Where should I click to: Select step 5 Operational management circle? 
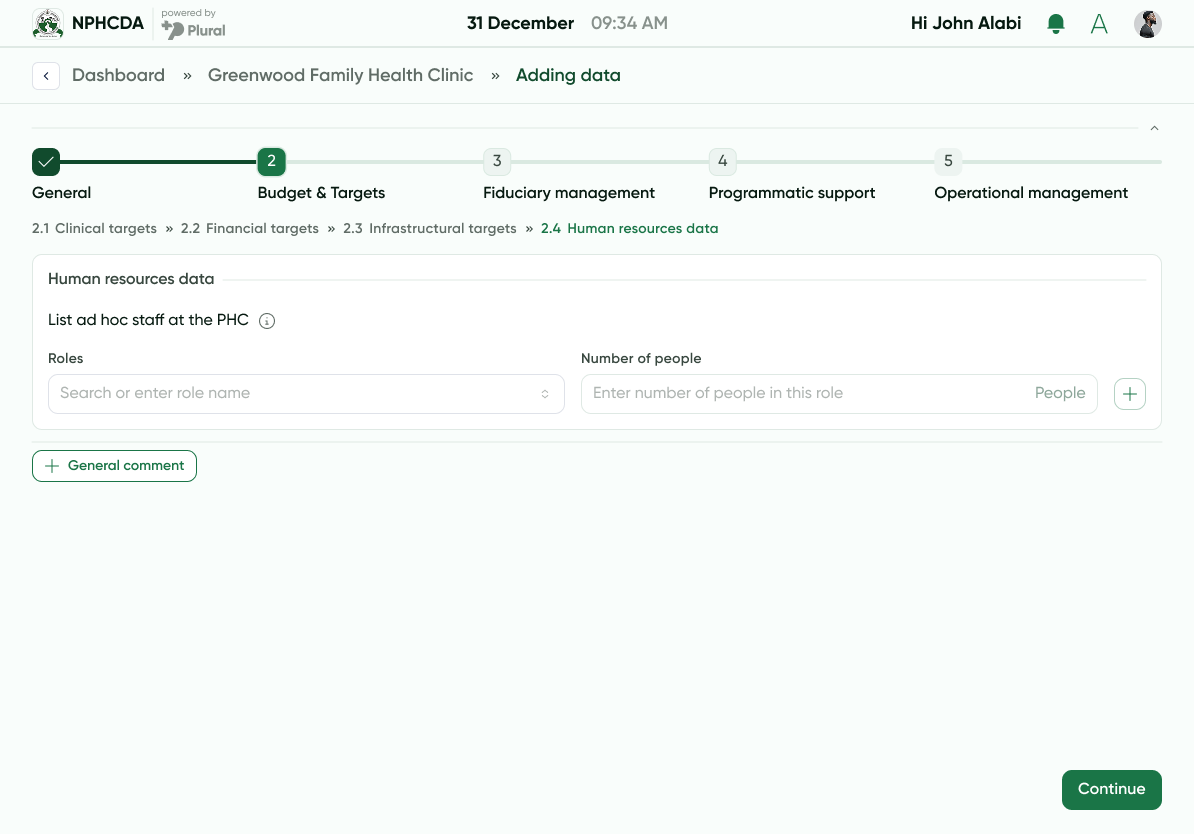coord(948,161)
